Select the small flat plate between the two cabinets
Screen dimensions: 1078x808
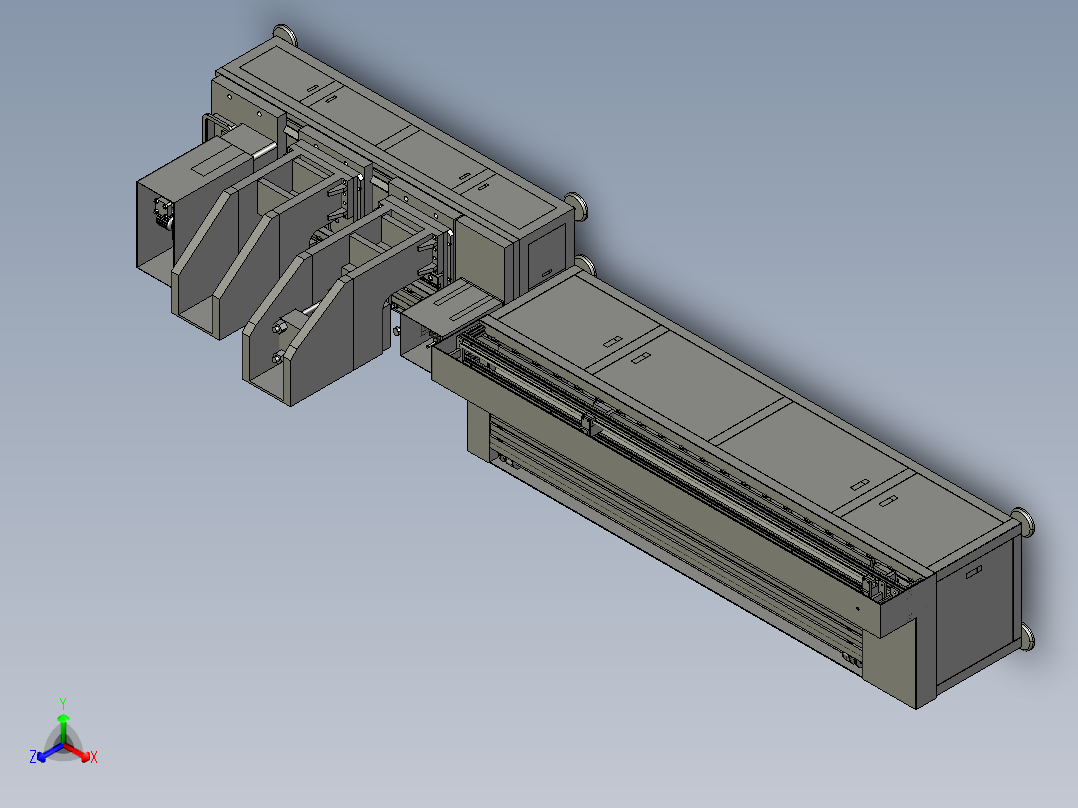(x=452, y=305)
